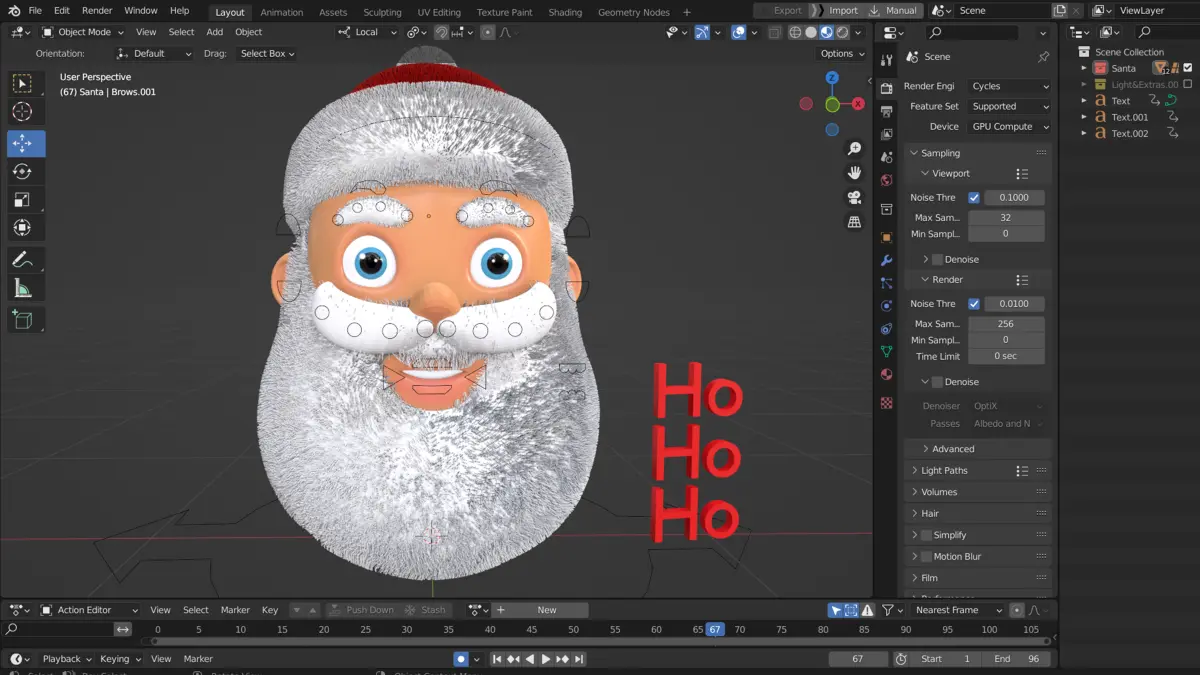Click the timeline playhead marker 67
The image size is (1200, 675).
714,629
